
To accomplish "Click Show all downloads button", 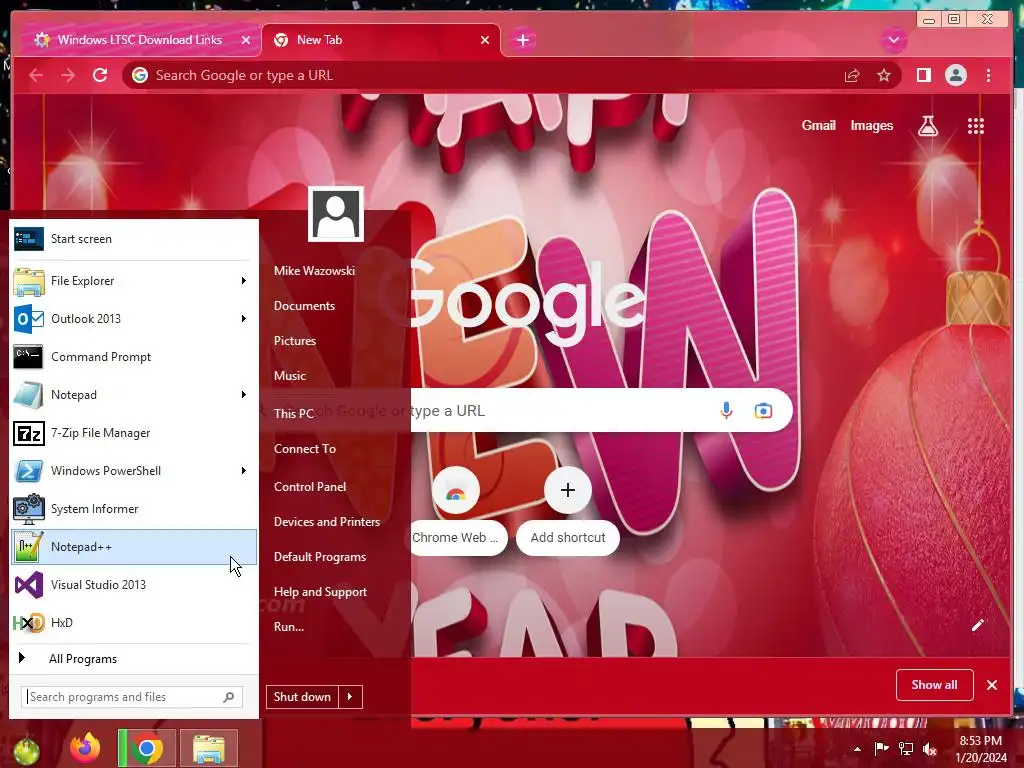I will pos(935,685).
